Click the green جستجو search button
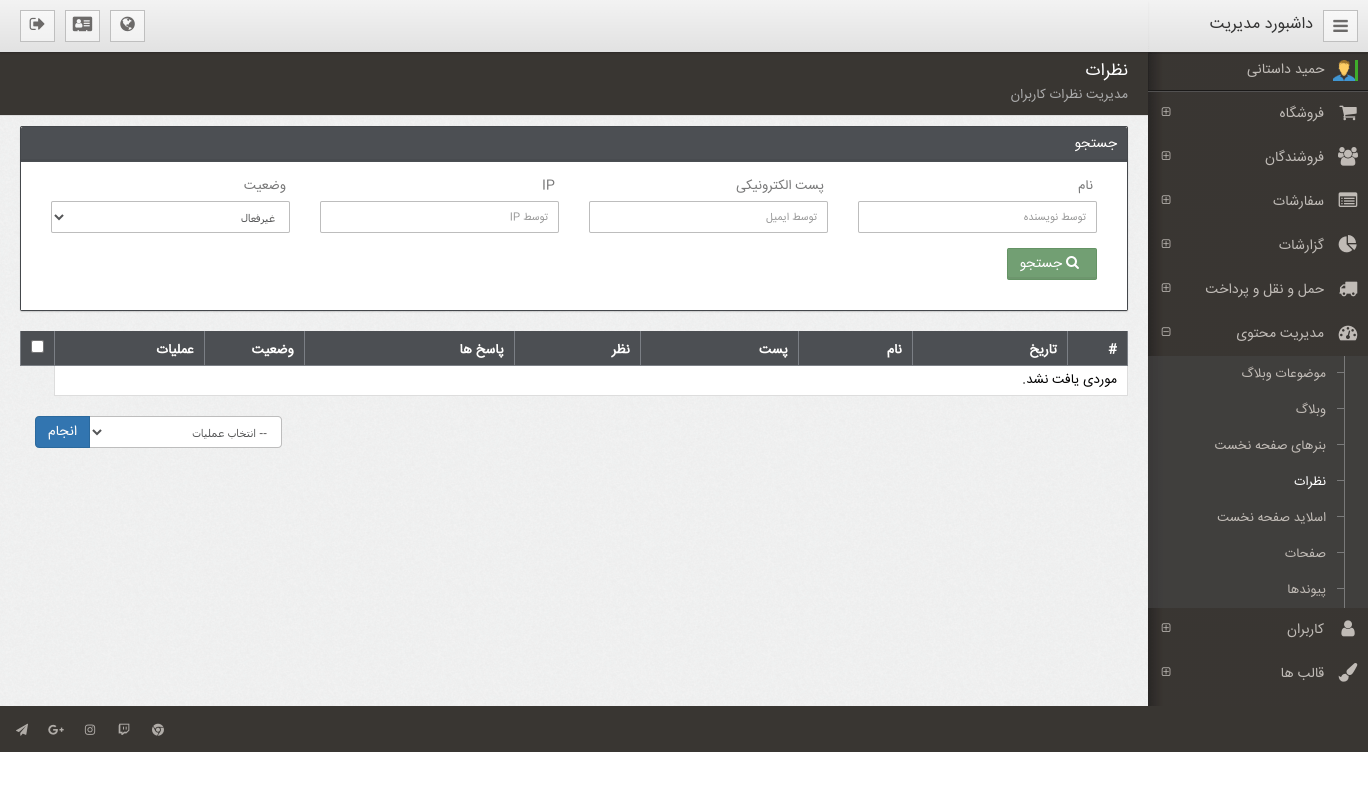Image resolution: width=1368 pixels, height=793 pixels. point(1051,264)
